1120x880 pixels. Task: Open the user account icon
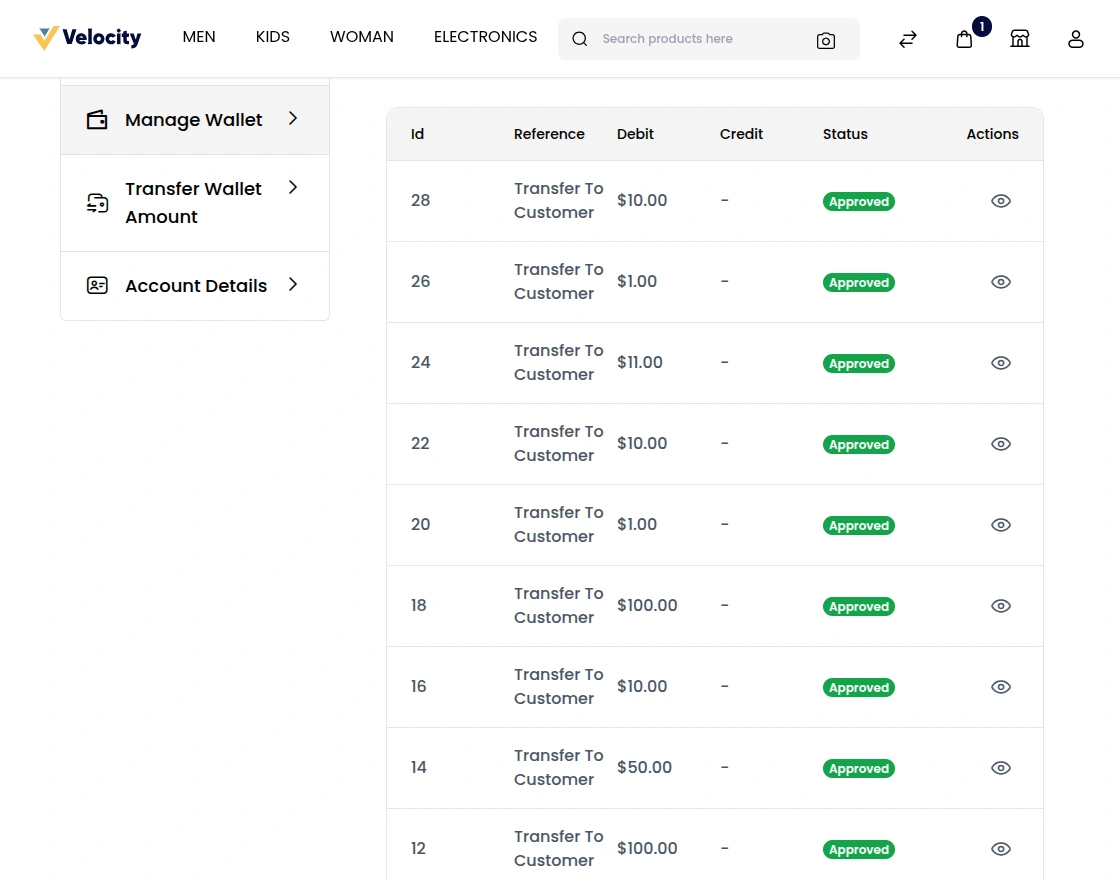coord(1076,39)
